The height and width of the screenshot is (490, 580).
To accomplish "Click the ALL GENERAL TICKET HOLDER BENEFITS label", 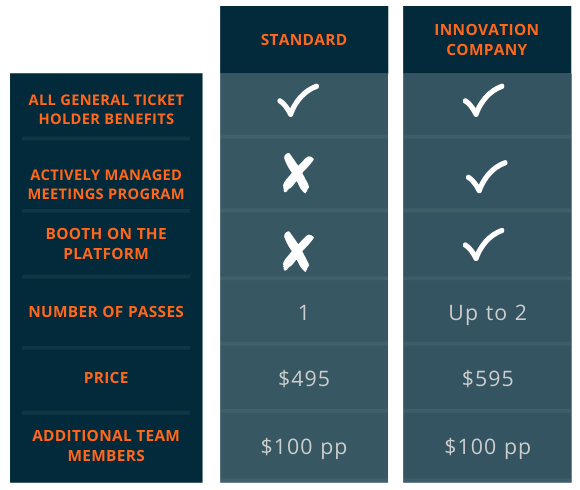I will point(106,109).
